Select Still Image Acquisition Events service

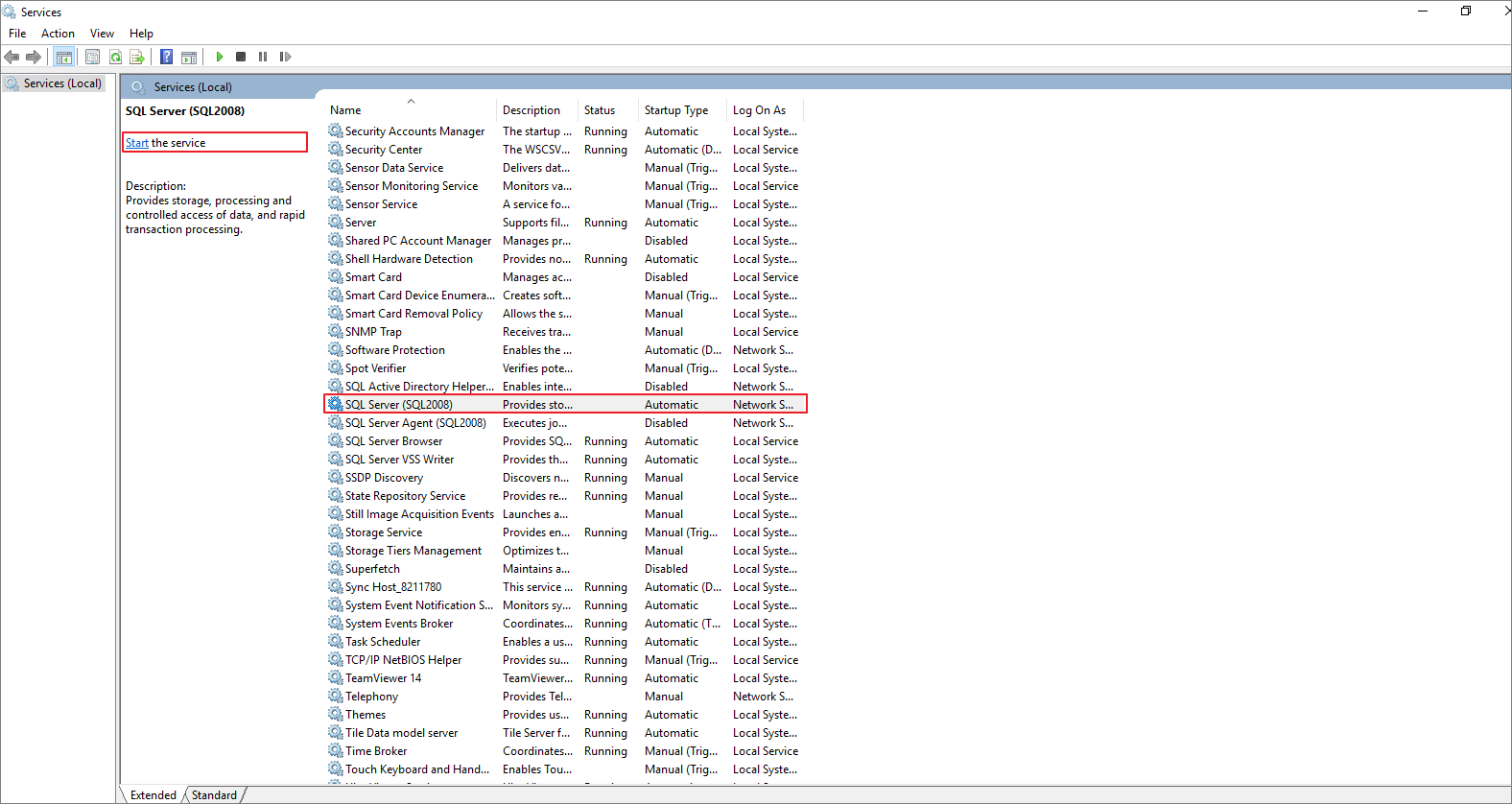click(x=420, y=514)
